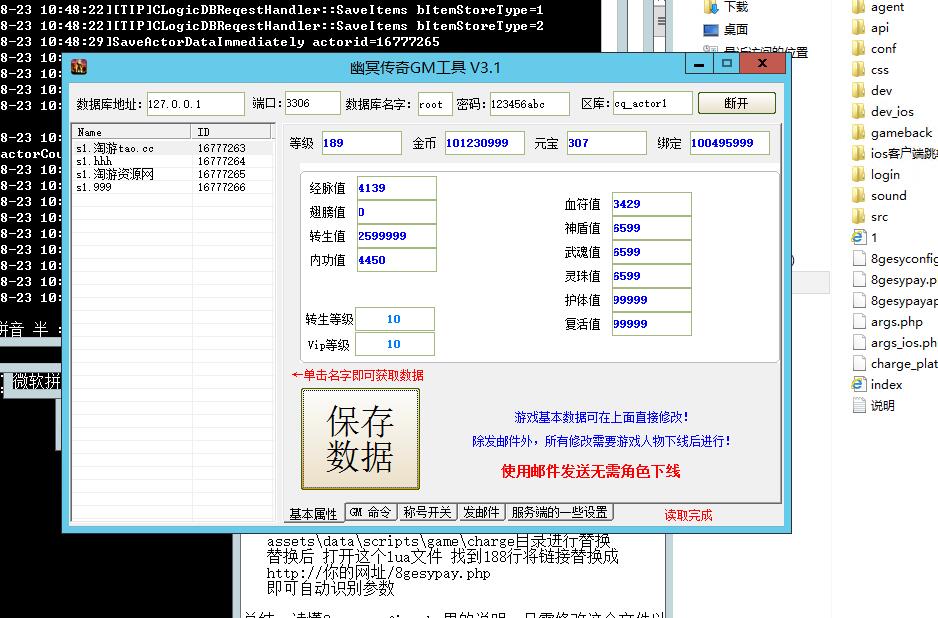Image resolution: width=938 pixels, height=618 pixels.
Task: Select player s1.999 in the list
Action: pyautogui.click(x=95, y=187)
